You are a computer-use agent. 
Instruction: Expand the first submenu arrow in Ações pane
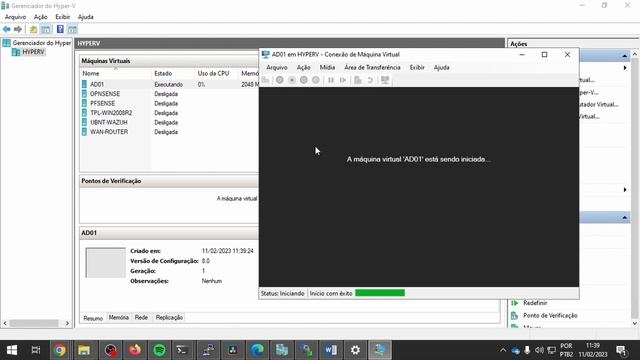(x=624, y=68)
